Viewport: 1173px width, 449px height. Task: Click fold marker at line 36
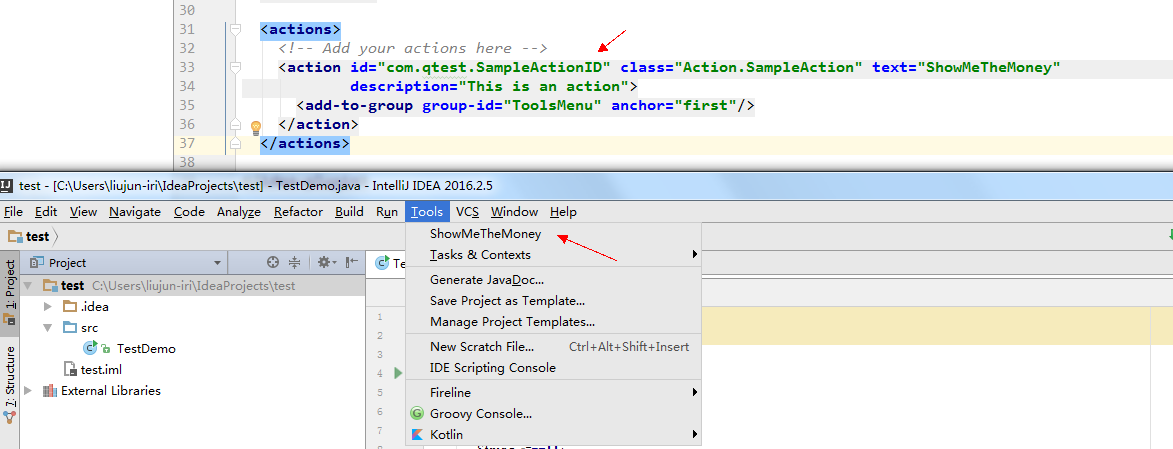tap(235, 124)
